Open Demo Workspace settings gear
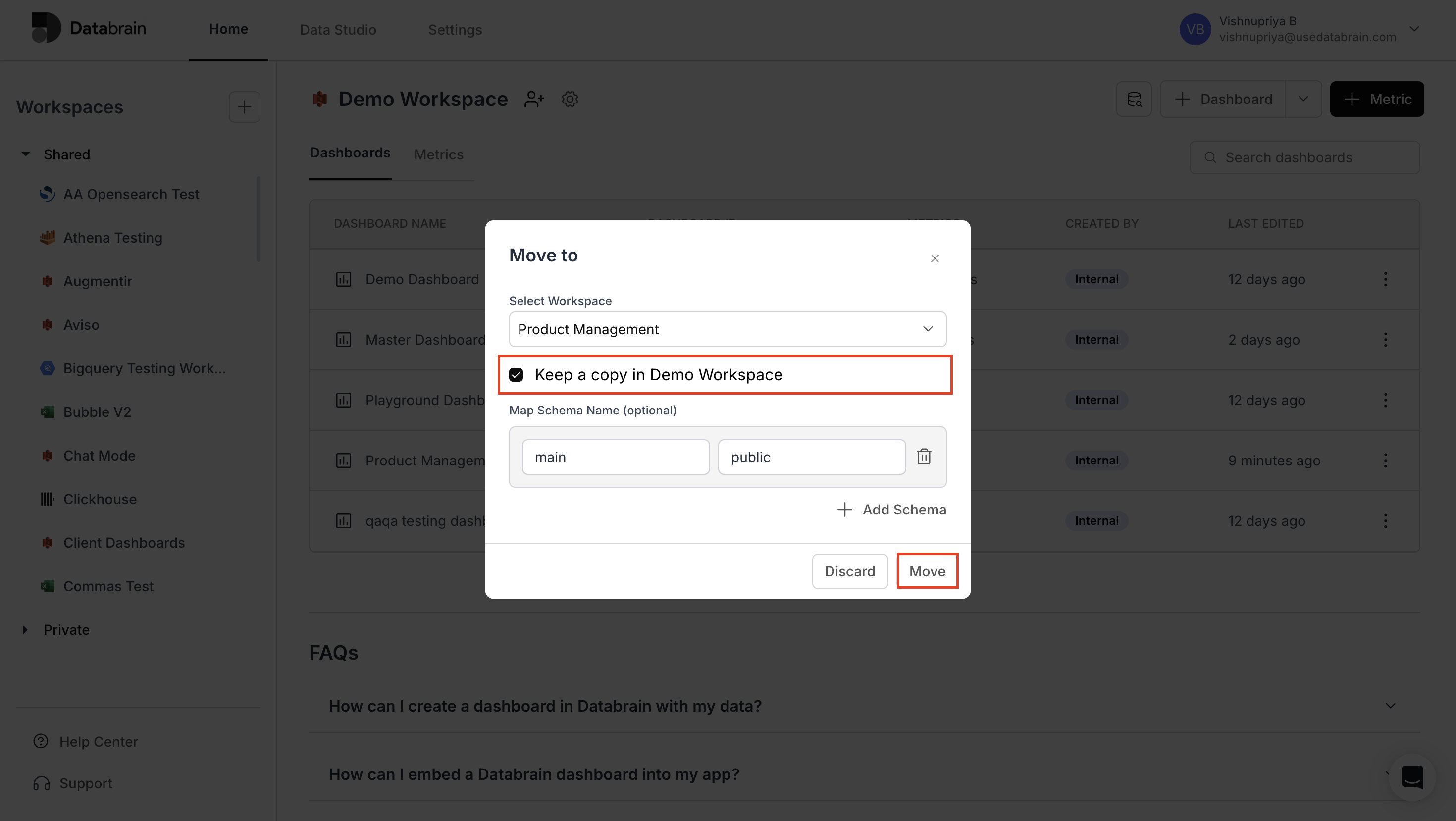 pos(570,99)
